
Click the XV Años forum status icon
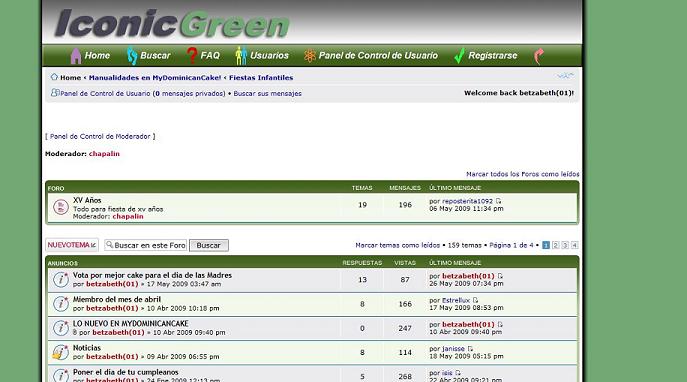point(60,207)
